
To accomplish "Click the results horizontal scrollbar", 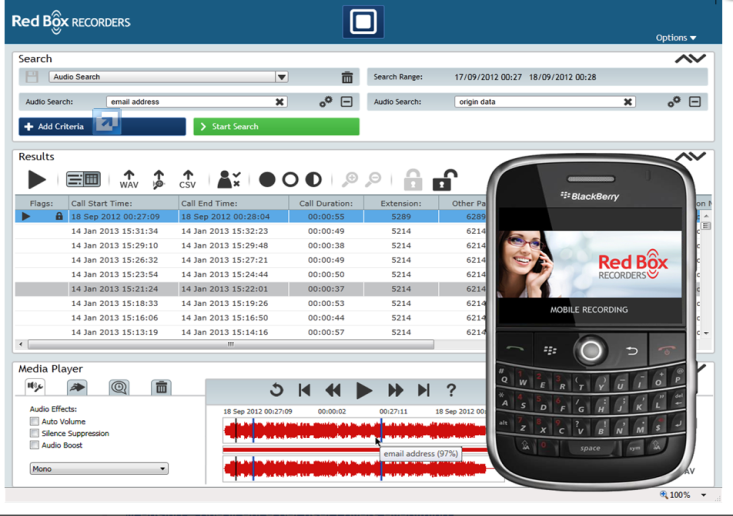I will click(x=230, y=344).
